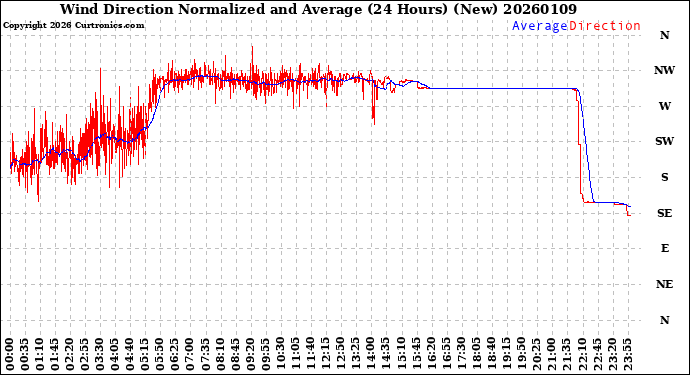Screen dimensions: 690x375
Task: Click the 00:35 time label
Action: click(x=25, y=355)
